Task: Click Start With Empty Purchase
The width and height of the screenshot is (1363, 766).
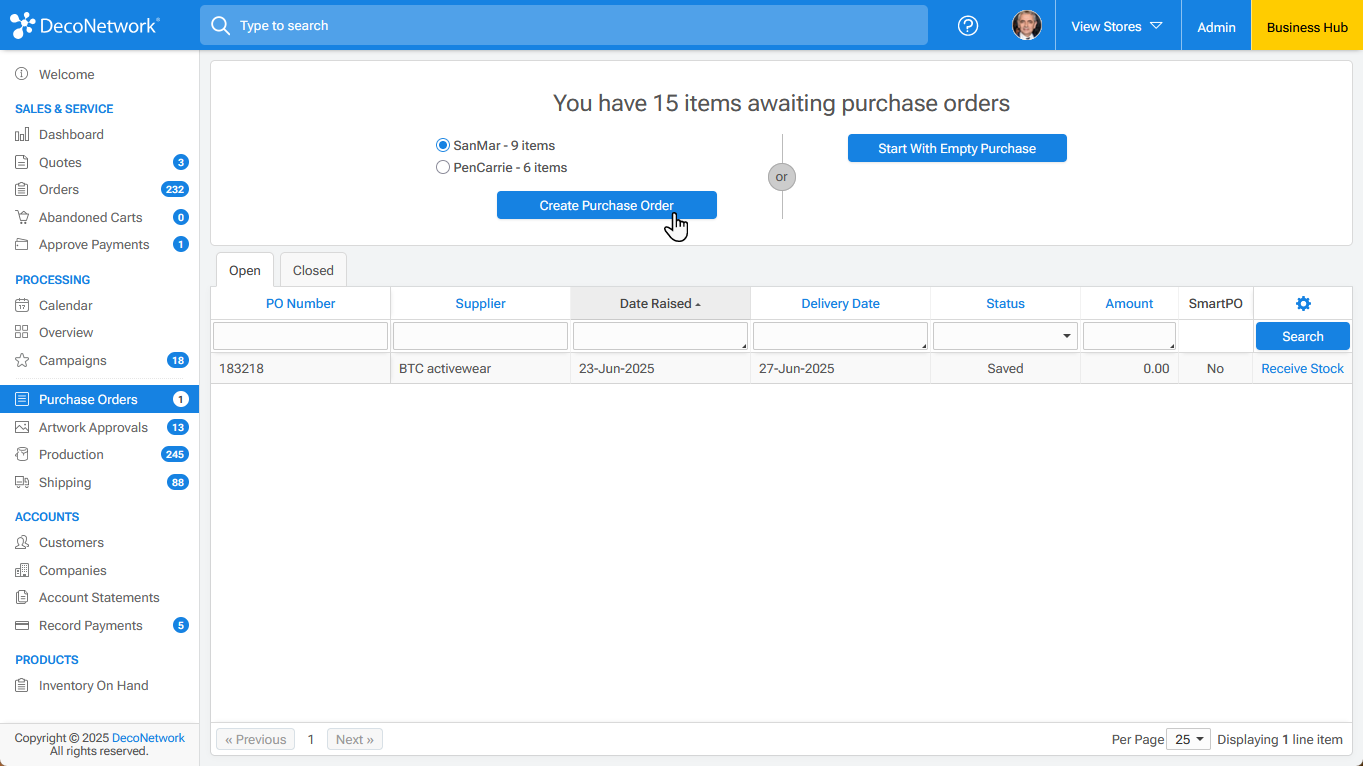Action: pos(956,147)
